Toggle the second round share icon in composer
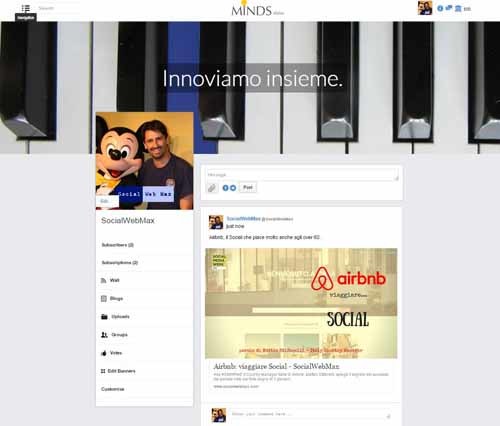500x426 pixels. (x=233, y=188)
